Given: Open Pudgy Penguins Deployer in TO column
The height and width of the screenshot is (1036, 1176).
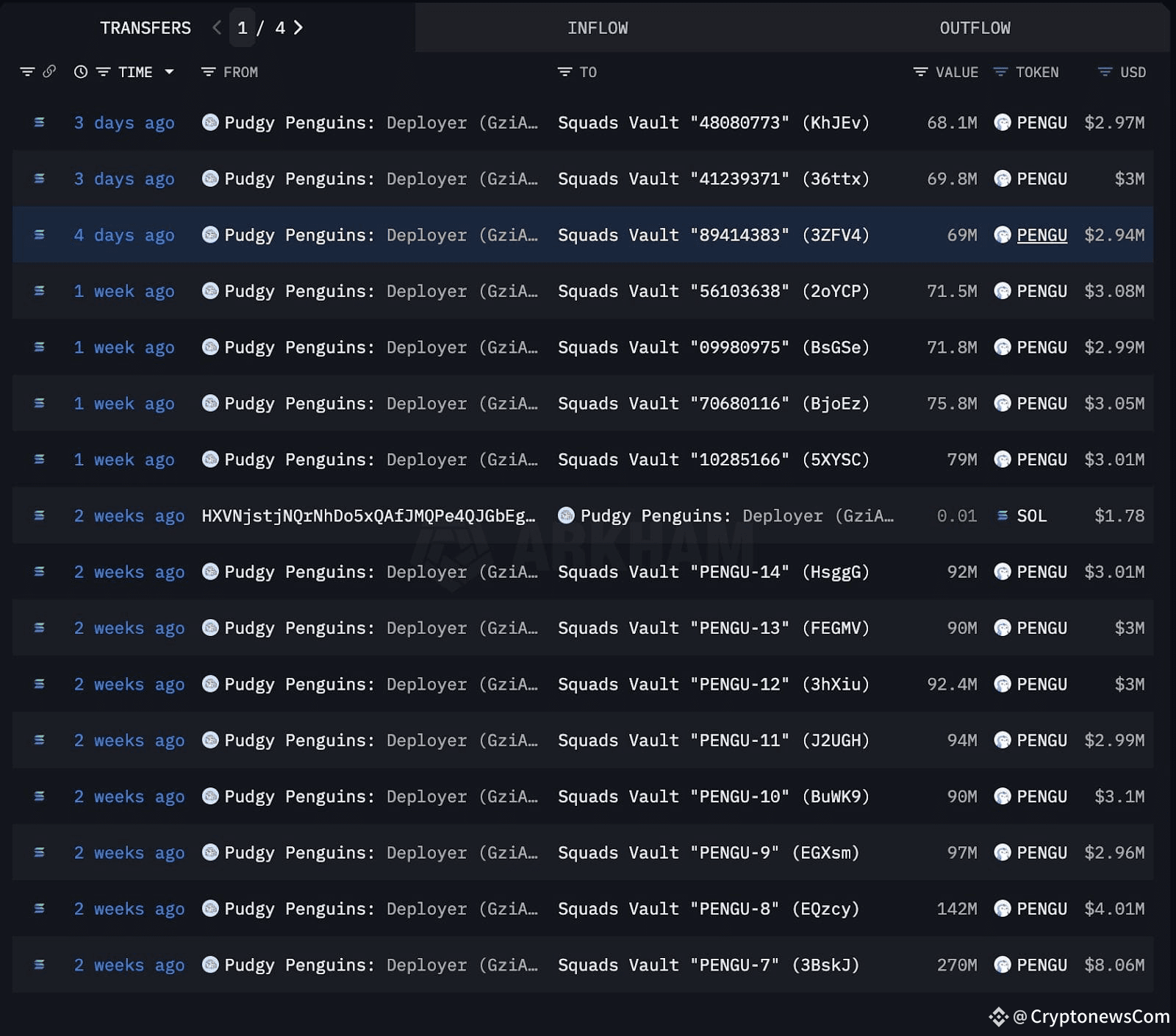Looking at the screenshot, I should (737, 516).
